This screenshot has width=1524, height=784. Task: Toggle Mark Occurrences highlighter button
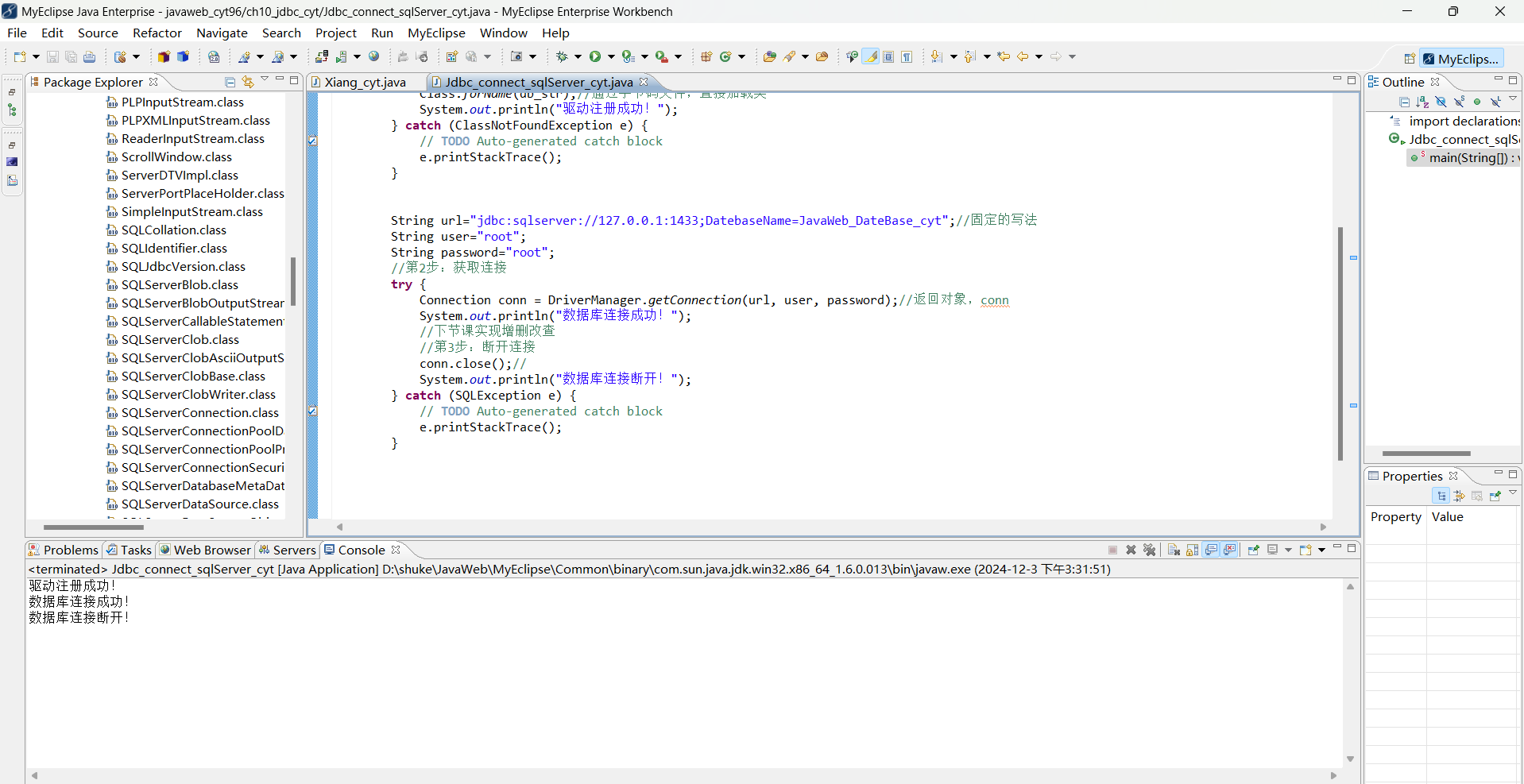coord(870,56)
